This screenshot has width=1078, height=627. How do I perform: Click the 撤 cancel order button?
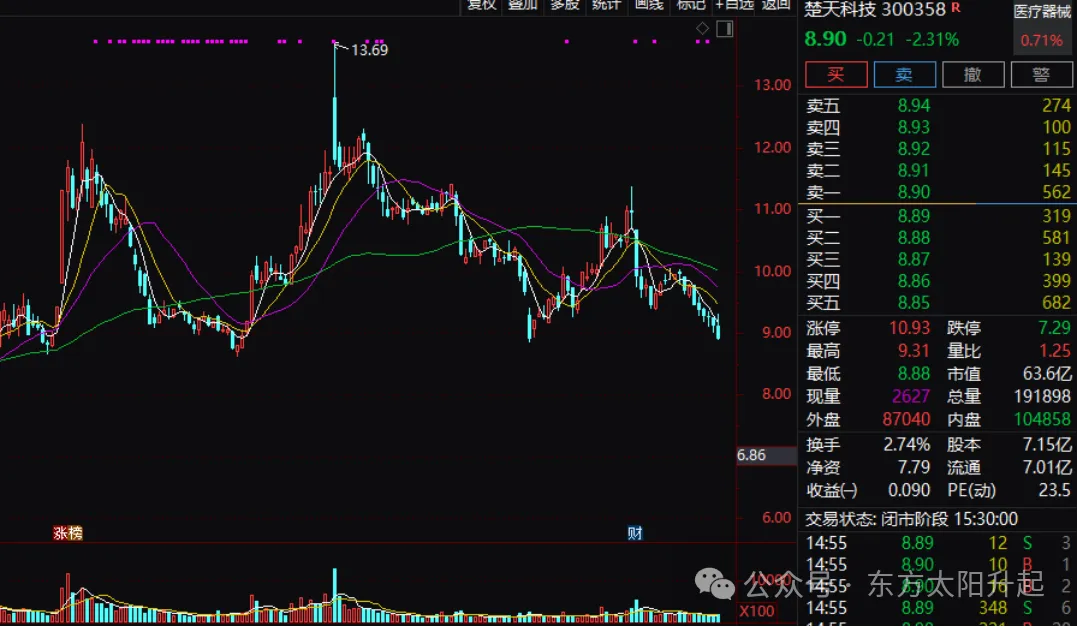[x=973, y=74]
